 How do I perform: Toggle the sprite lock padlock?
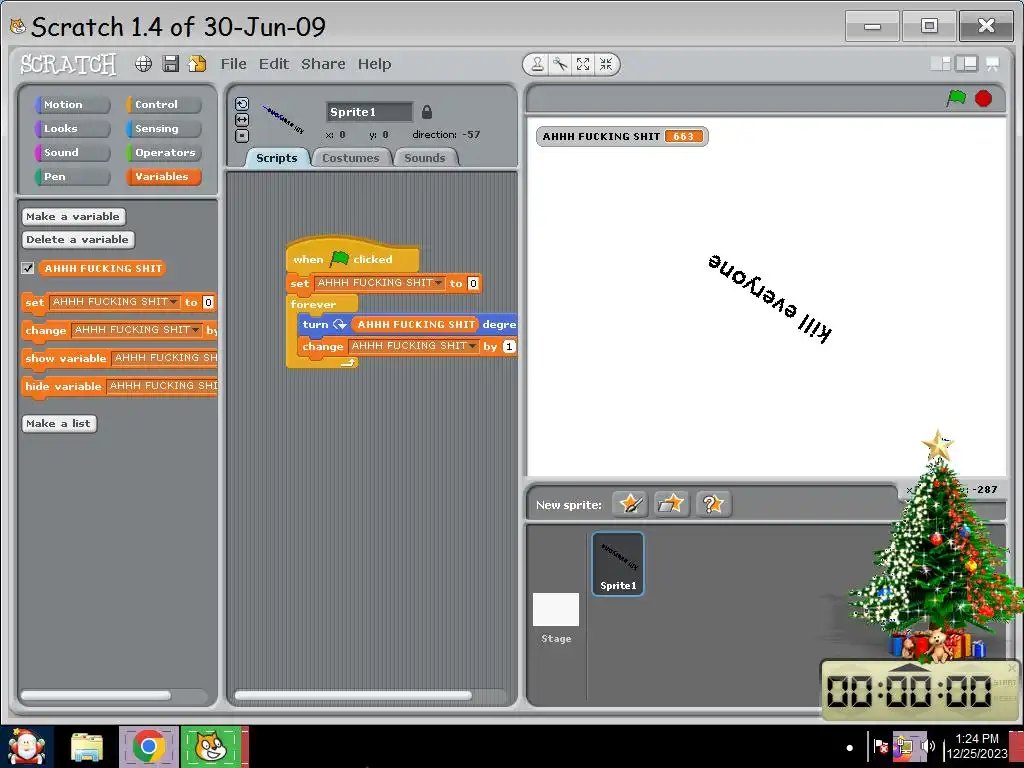click(426, 112)
